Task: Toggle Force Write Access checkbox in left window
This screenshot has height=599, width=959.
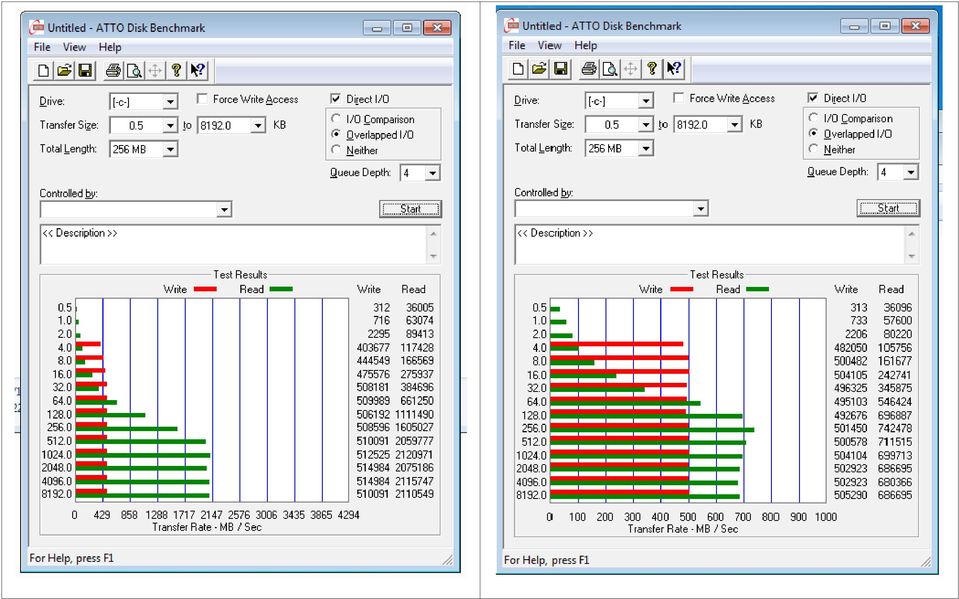Action: click(x=202, y=99)
